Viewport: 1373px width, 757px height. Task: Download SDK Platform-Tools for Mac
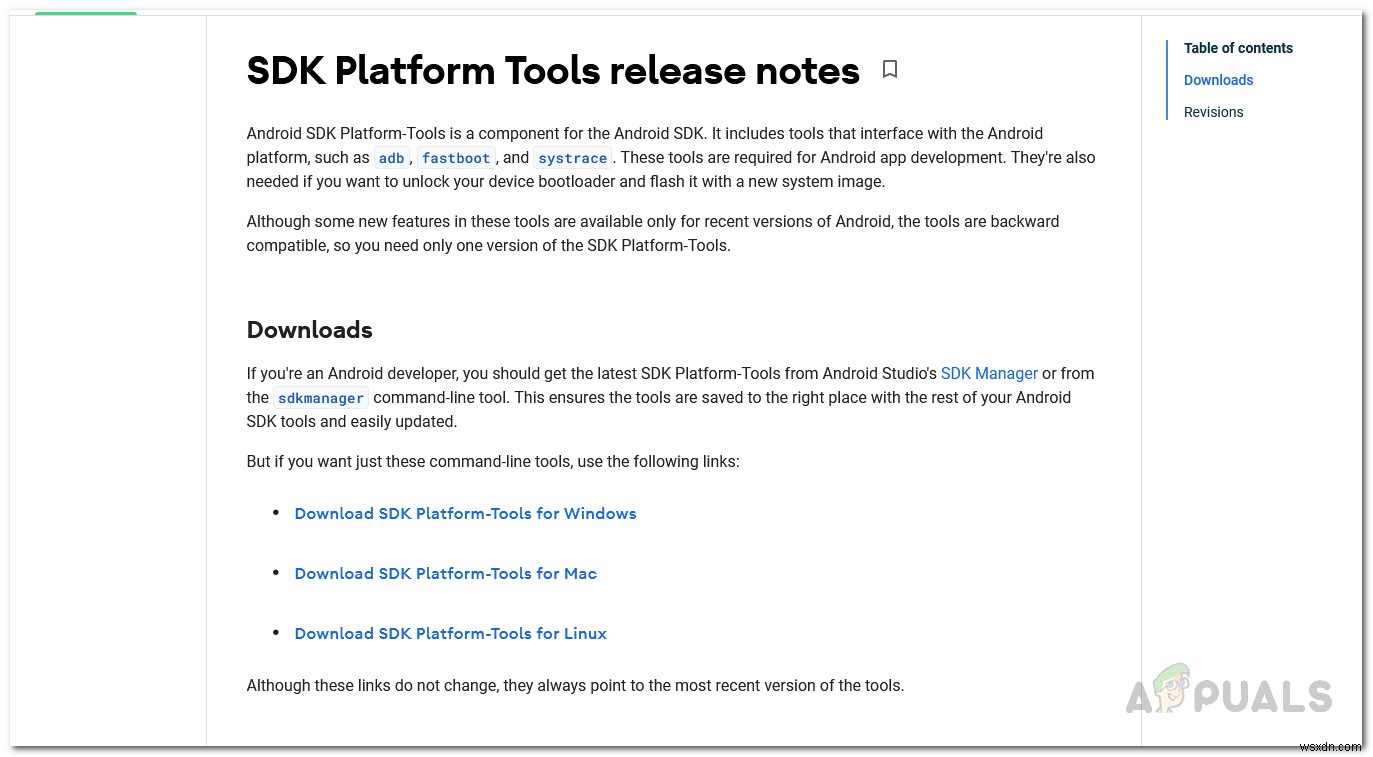point(446,573)
